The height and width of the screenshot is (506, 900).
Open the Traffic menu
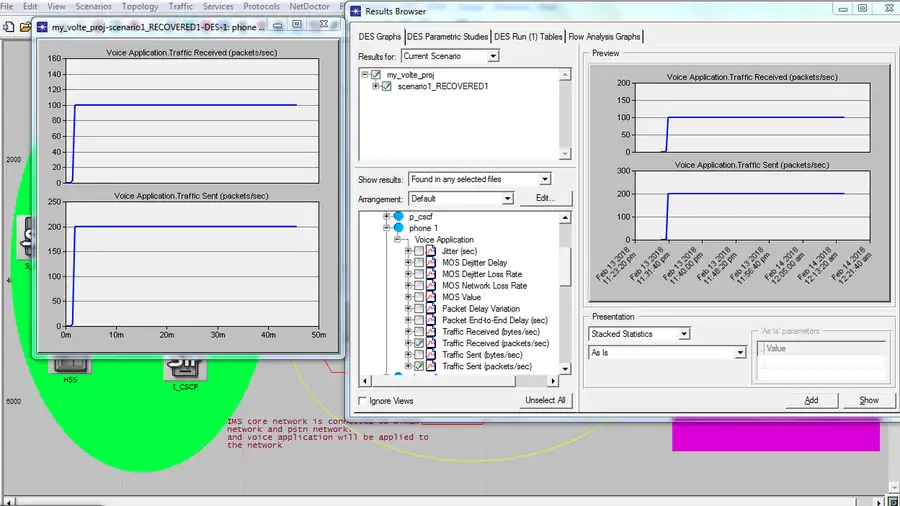(181, 6)
